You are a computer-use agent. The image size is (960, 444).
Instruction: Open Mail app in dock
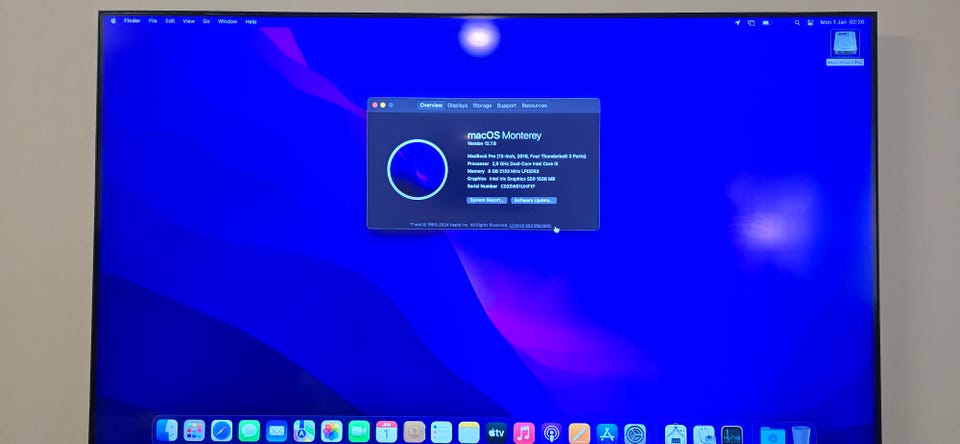click(277, 431)
